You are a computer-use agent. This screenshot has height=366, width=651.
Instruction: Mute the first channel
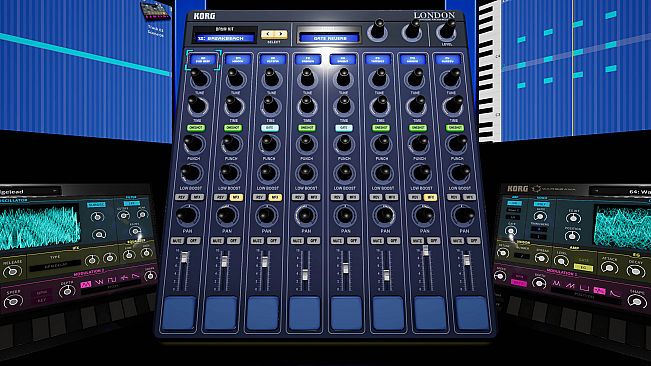click(177, 241)
